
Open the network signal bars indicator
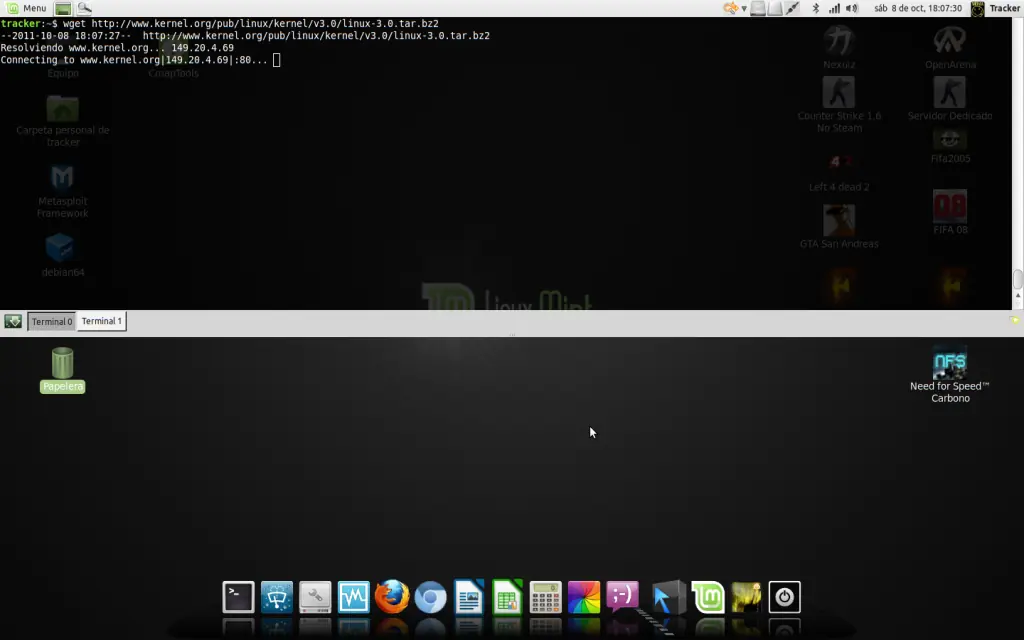tap(834, 8)
